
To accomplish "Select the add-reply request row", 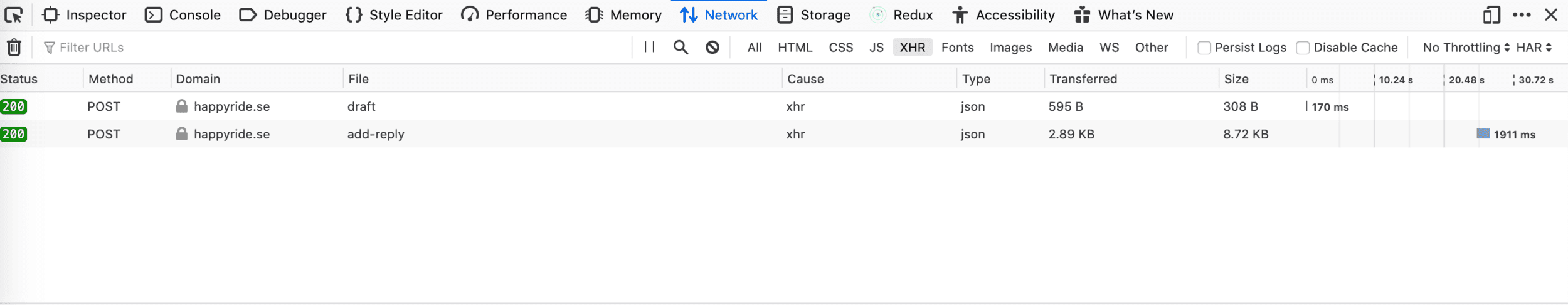I will 376,134.
